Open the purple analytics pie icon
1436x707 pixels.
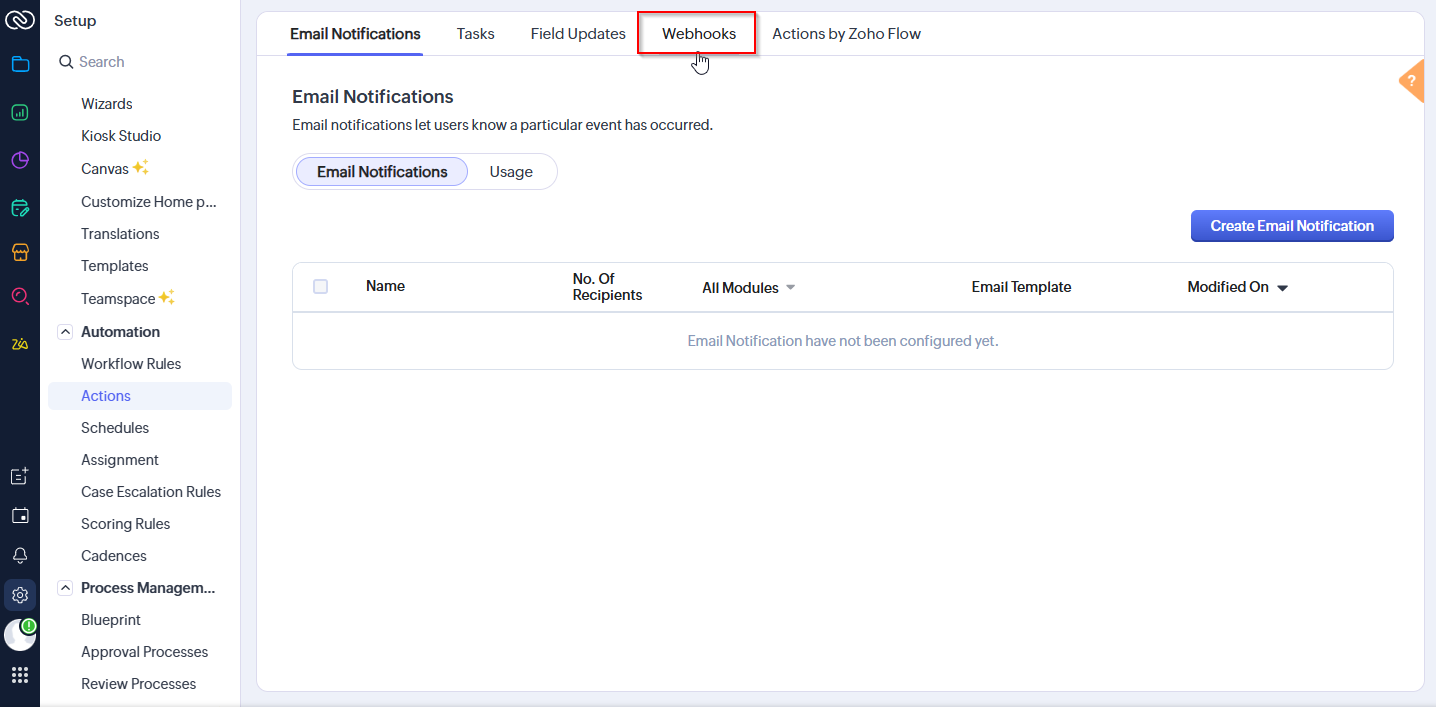coord(20,160)
